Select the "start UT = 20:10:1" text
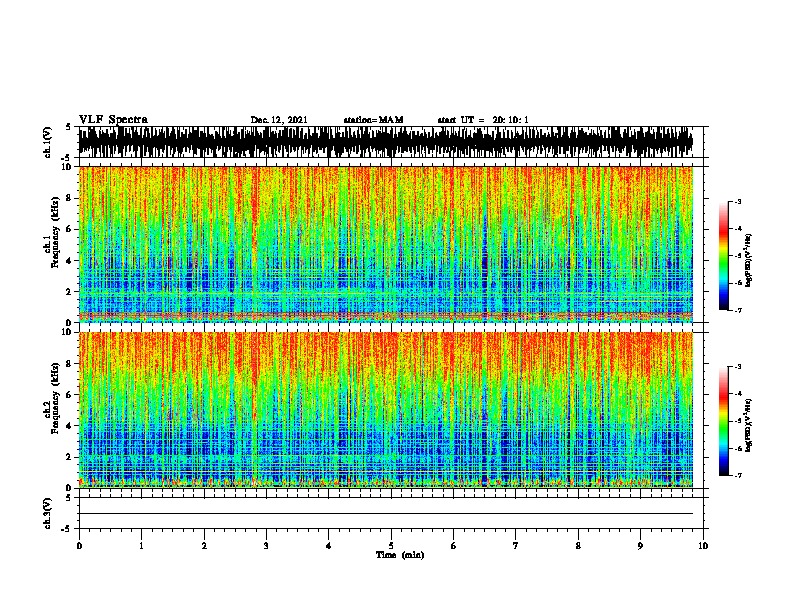 tap(483, 120)
